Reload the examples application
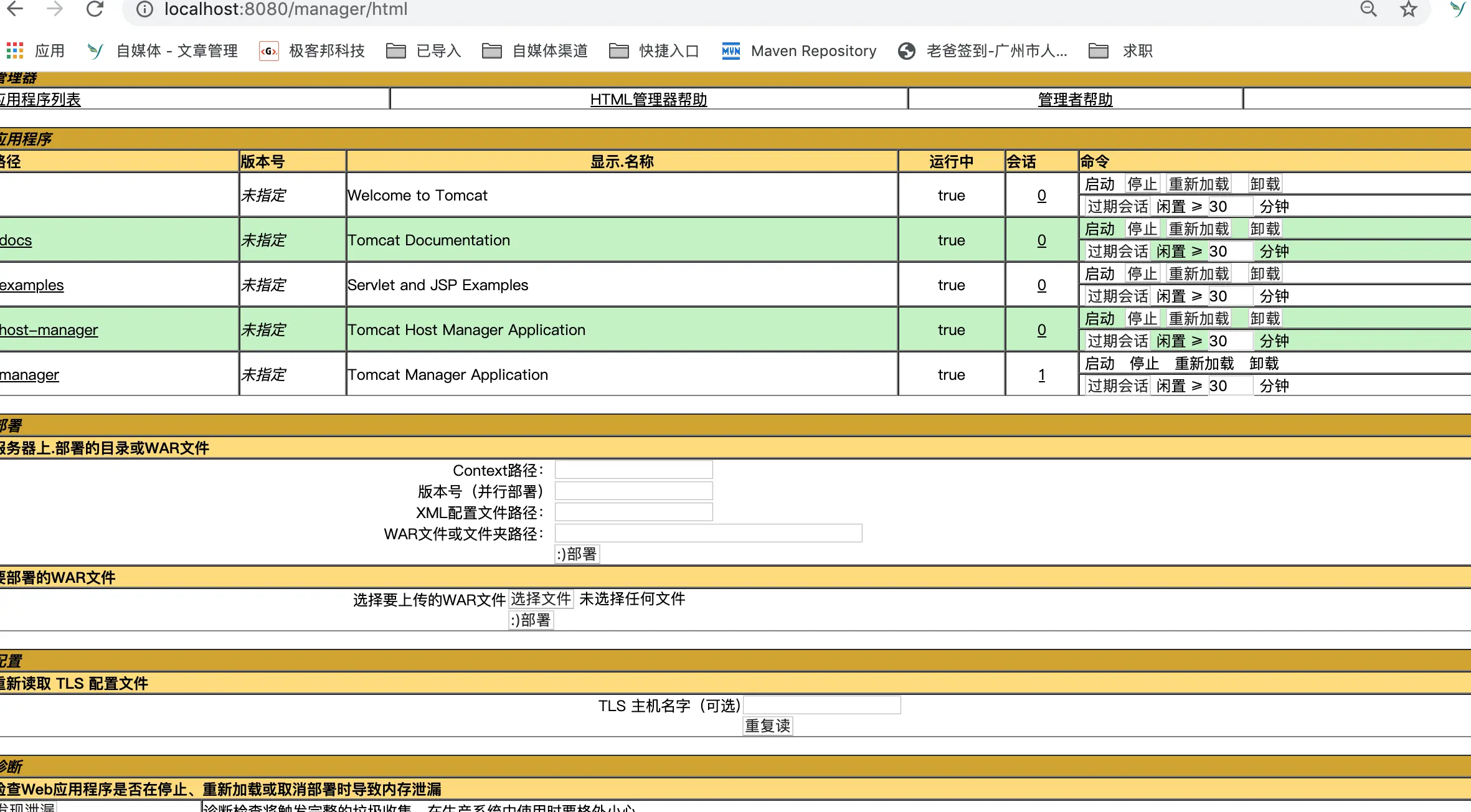Screen dimensions: 1471x812 pyautogui.click(x=1198, y=273)
